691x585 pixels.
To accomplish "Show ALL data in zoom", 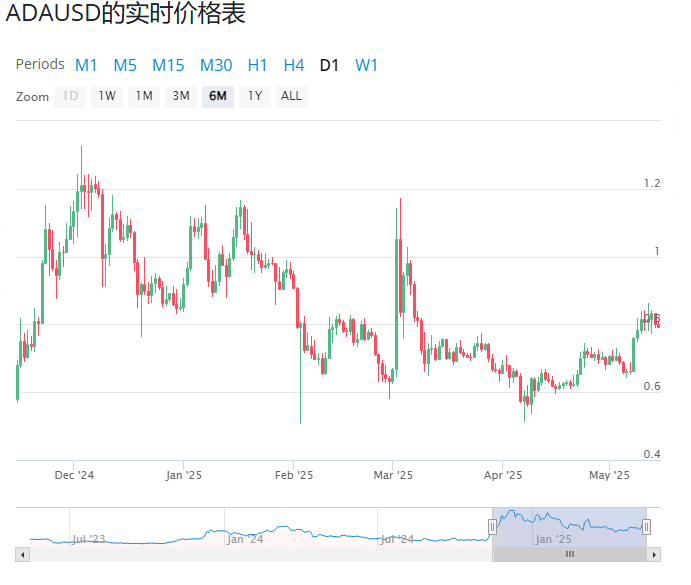I will [291, 97].
